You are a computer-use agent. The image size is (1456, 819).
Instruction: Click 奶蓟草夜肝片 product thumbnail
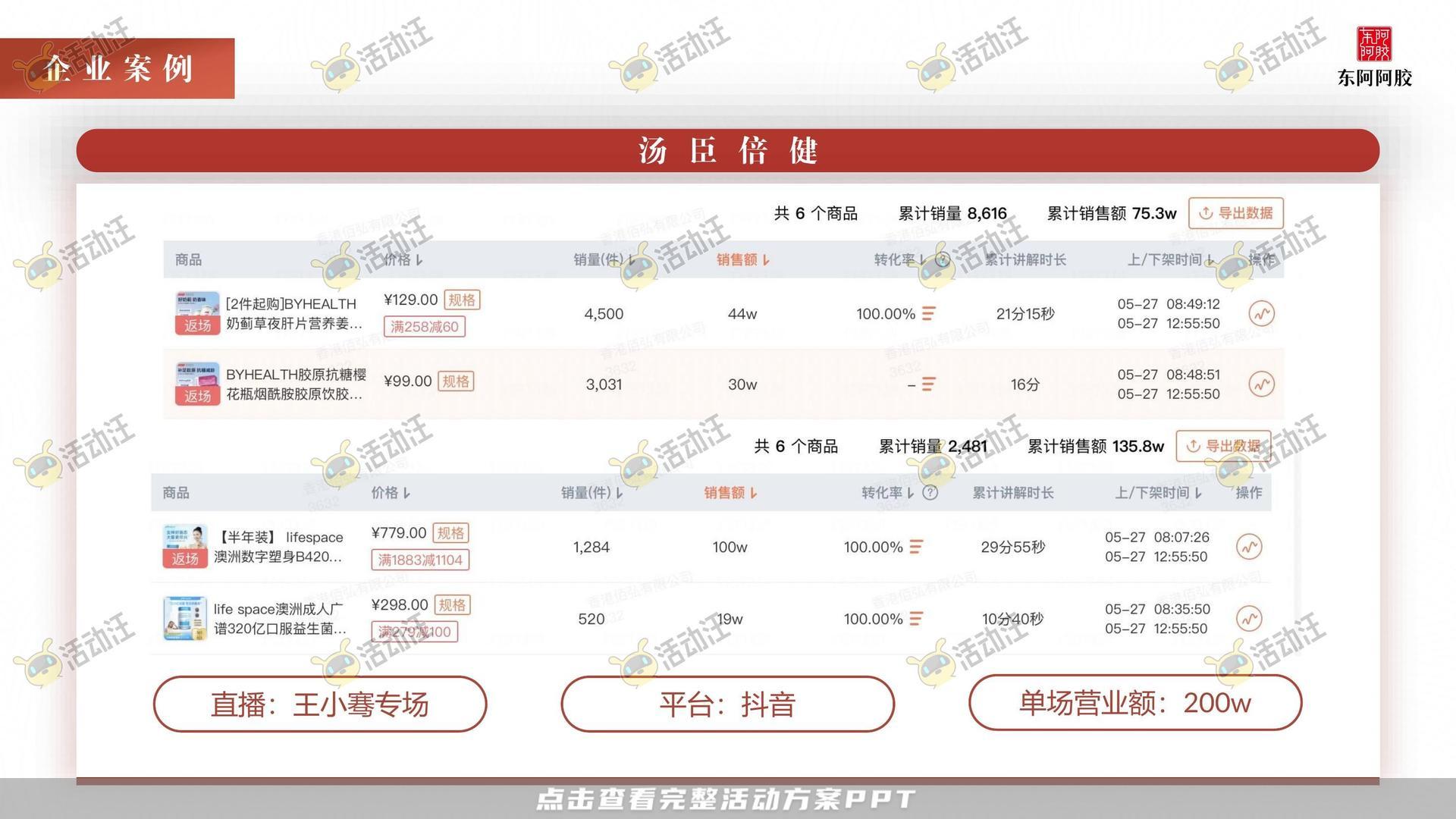tap(197, 313)
